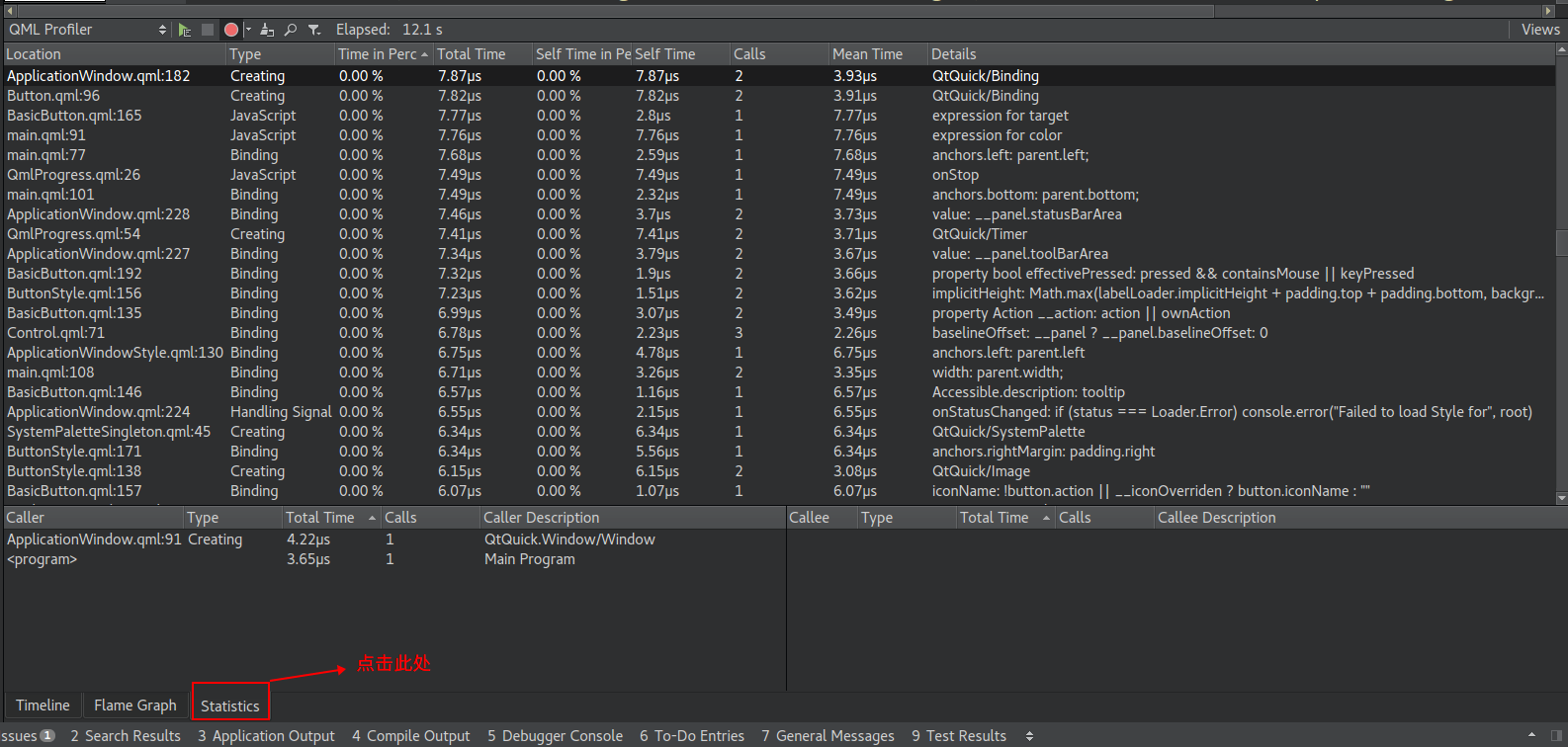Click the Issues pane button with badge 1
This screenshot has width=1568, height=747.
(x=28, y=736)
